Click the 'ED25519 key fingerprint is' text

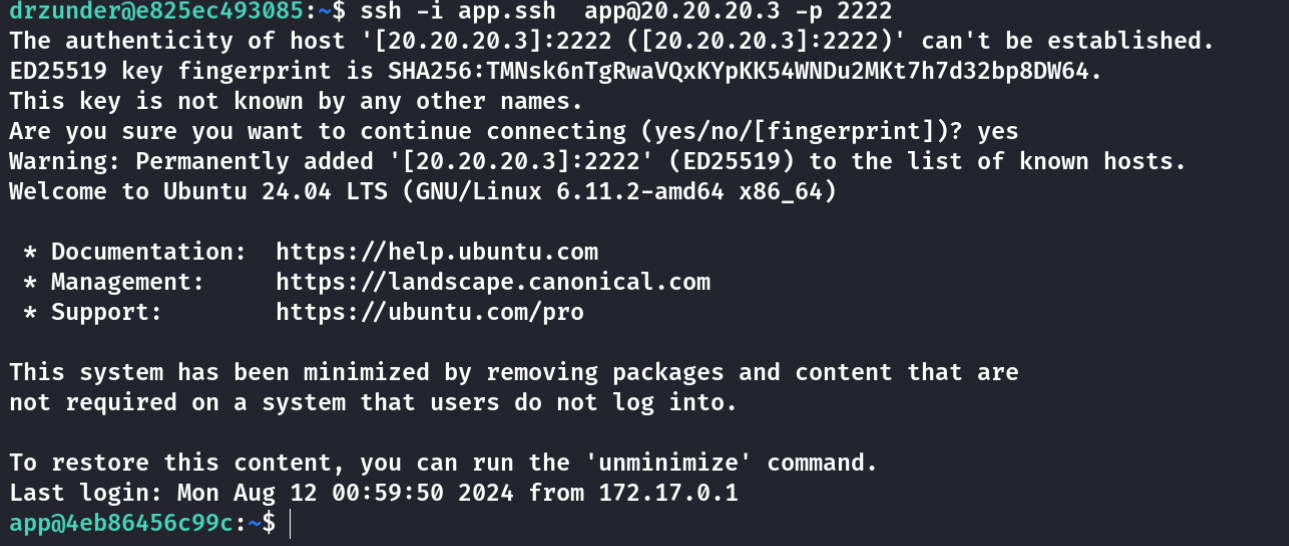[192, 72]
